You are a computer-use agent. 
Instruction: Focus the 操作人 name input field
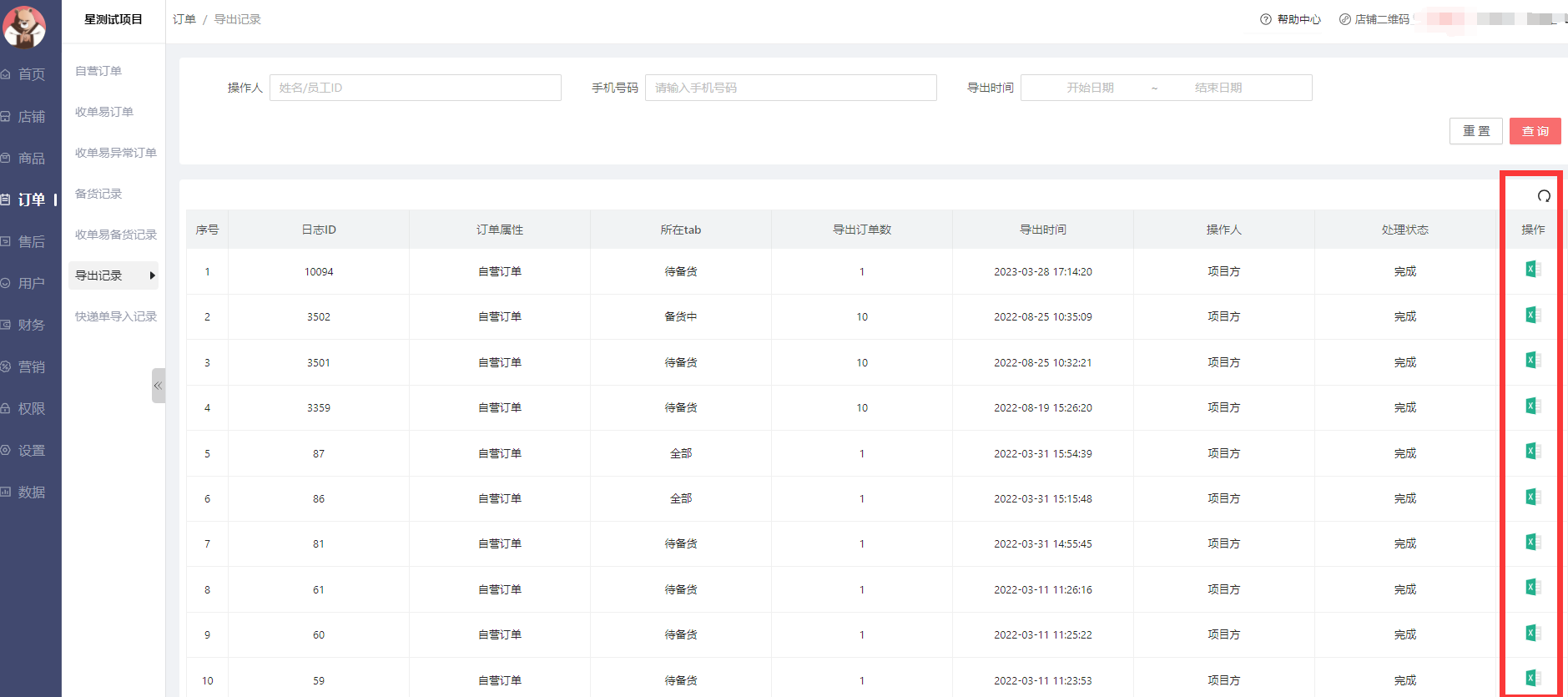point(415,88)
